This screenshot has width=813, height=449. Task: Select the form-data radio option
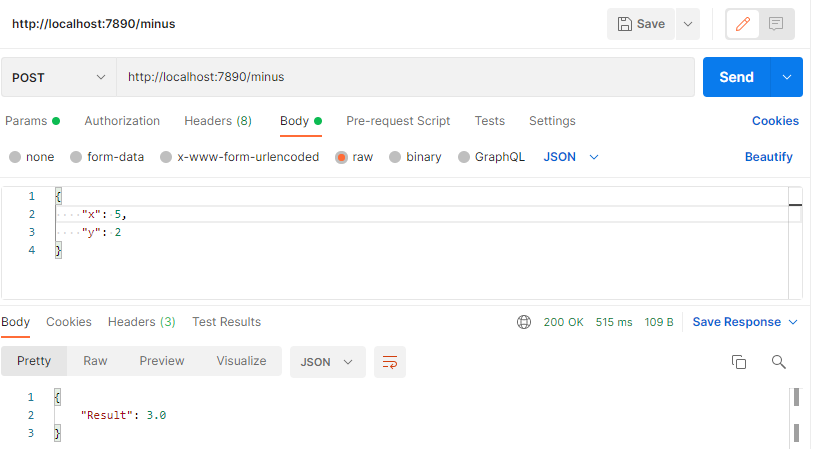click(x=76, y=157)
